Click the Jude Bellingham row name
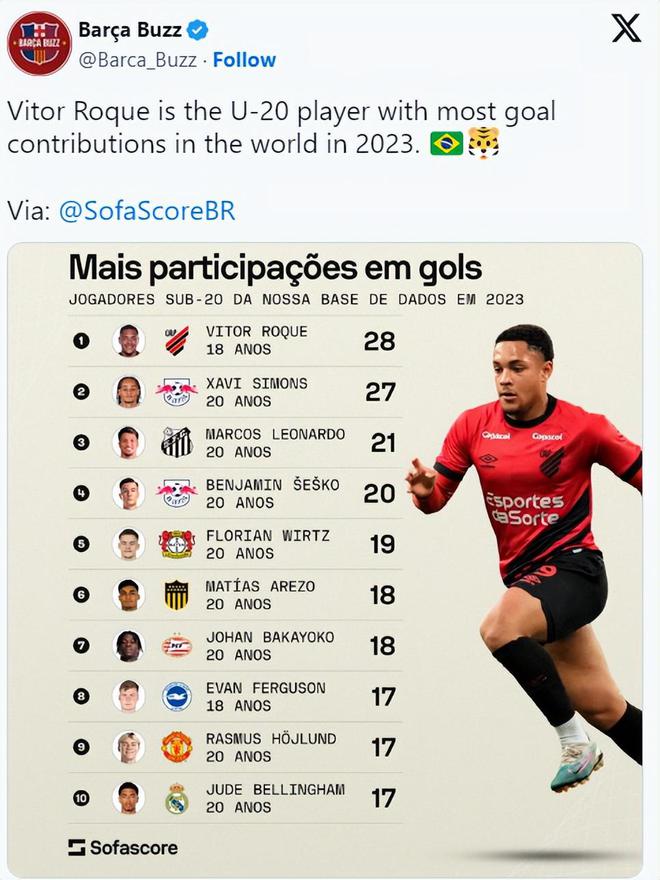The image size is (660, 880). 276,790
